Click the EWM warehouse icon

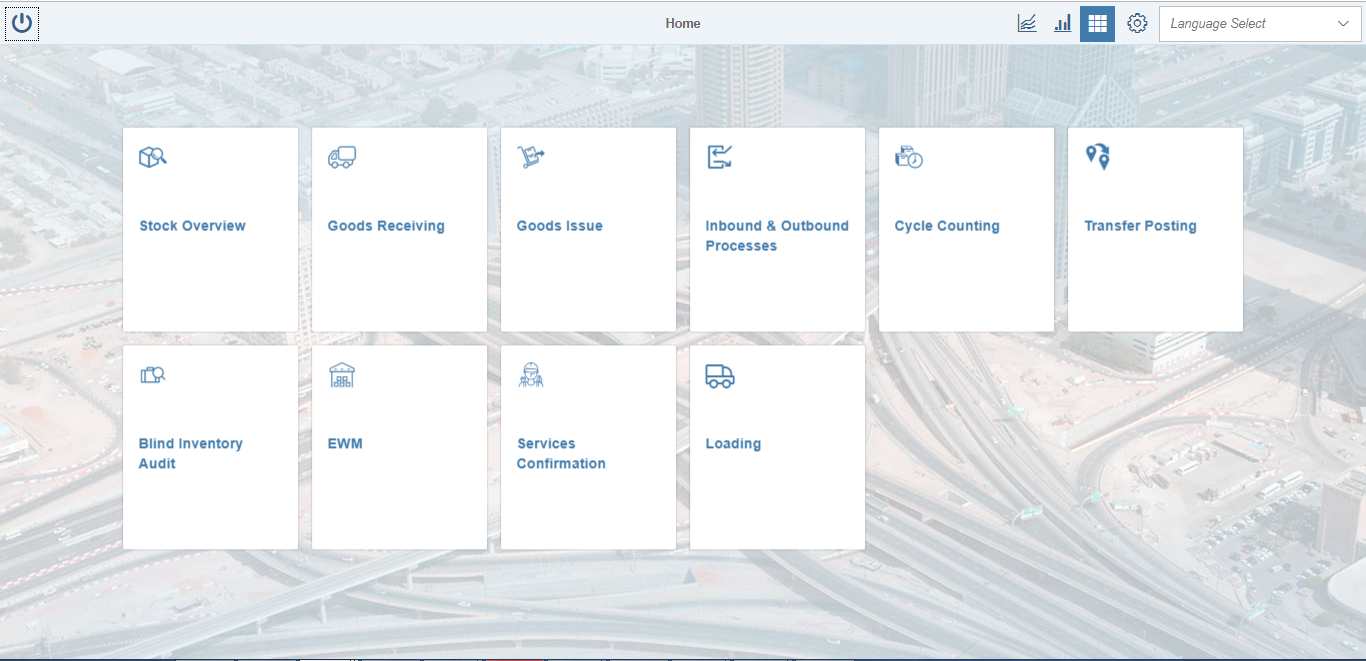pyautogui.click(x=340, y=374)
